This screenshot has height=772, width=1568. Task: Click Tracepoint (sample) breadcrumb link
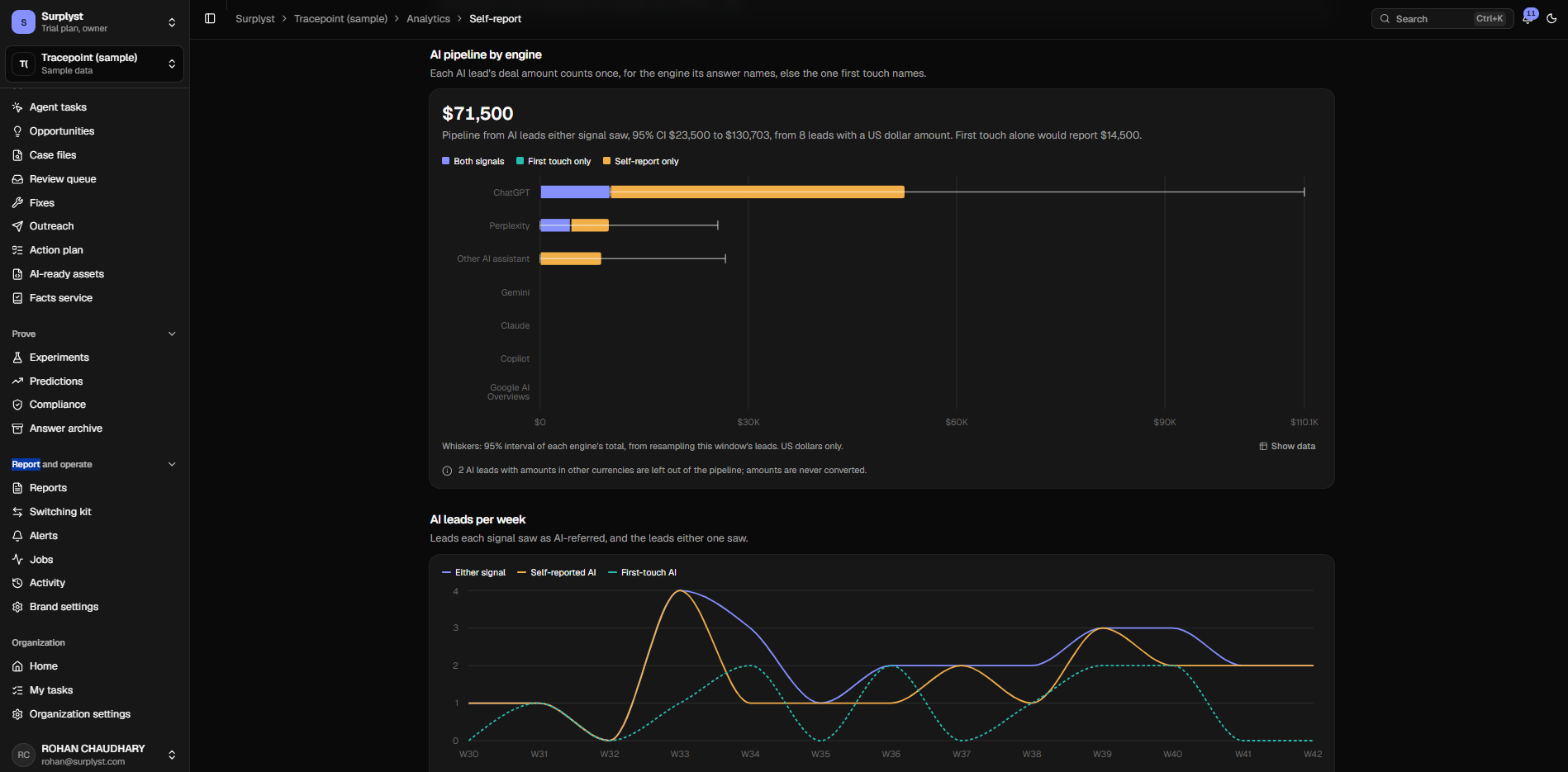pos(340,19)
